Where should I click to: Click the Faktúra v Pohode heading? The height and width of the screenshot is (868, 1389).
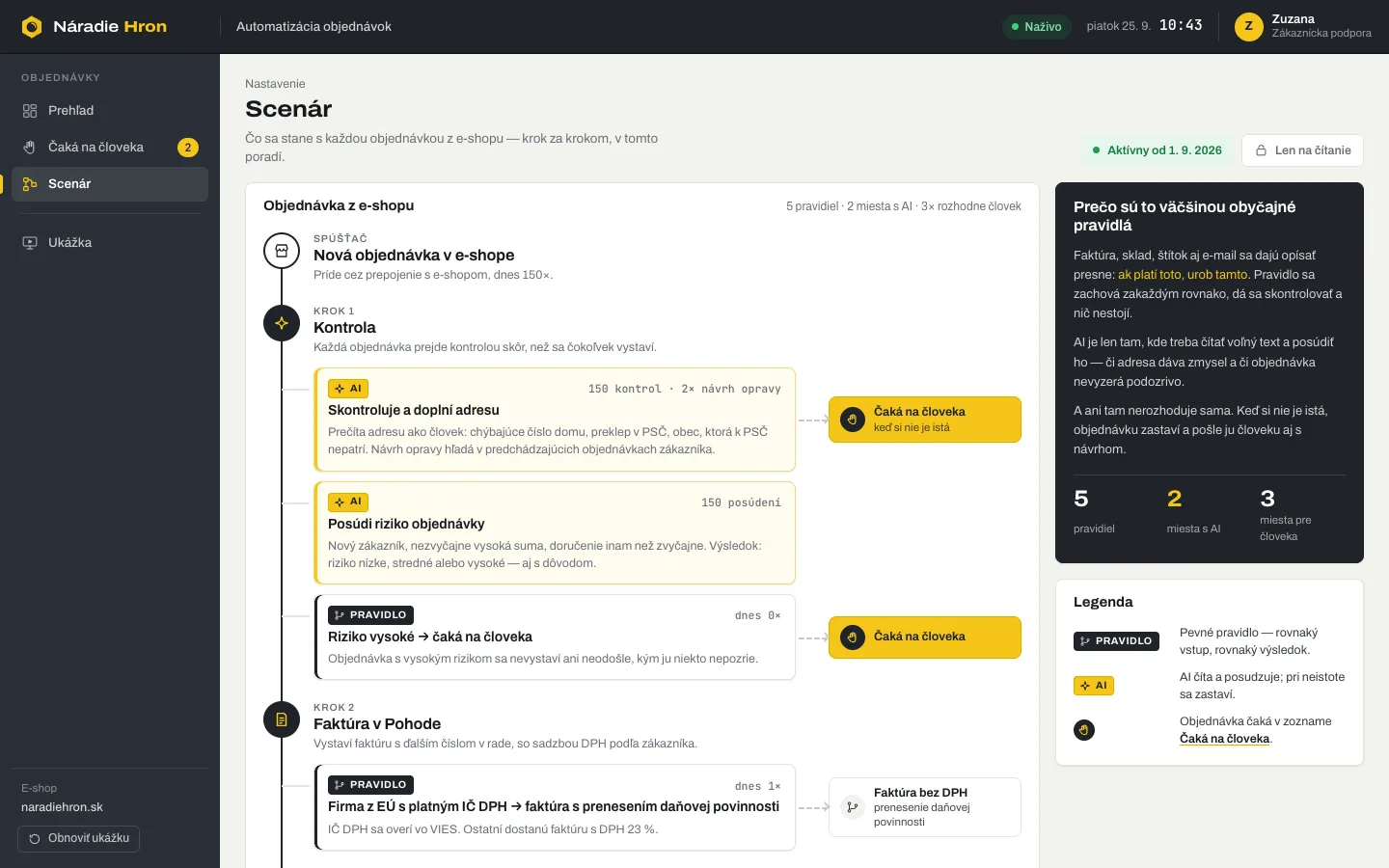[377, 724]
